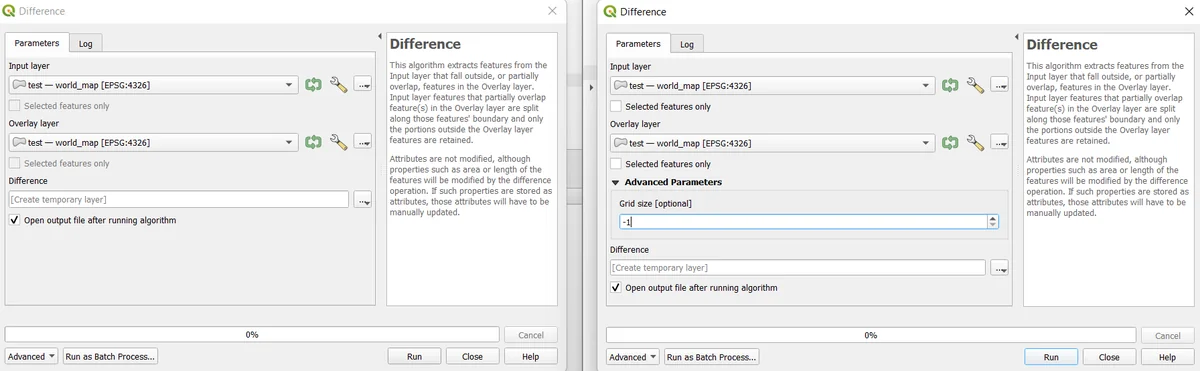The width and height of the screenshot is (1200, 371).
Task: Click 0% progress bar in right dialog
Action: pyautogui.click(x=870, y=335)
